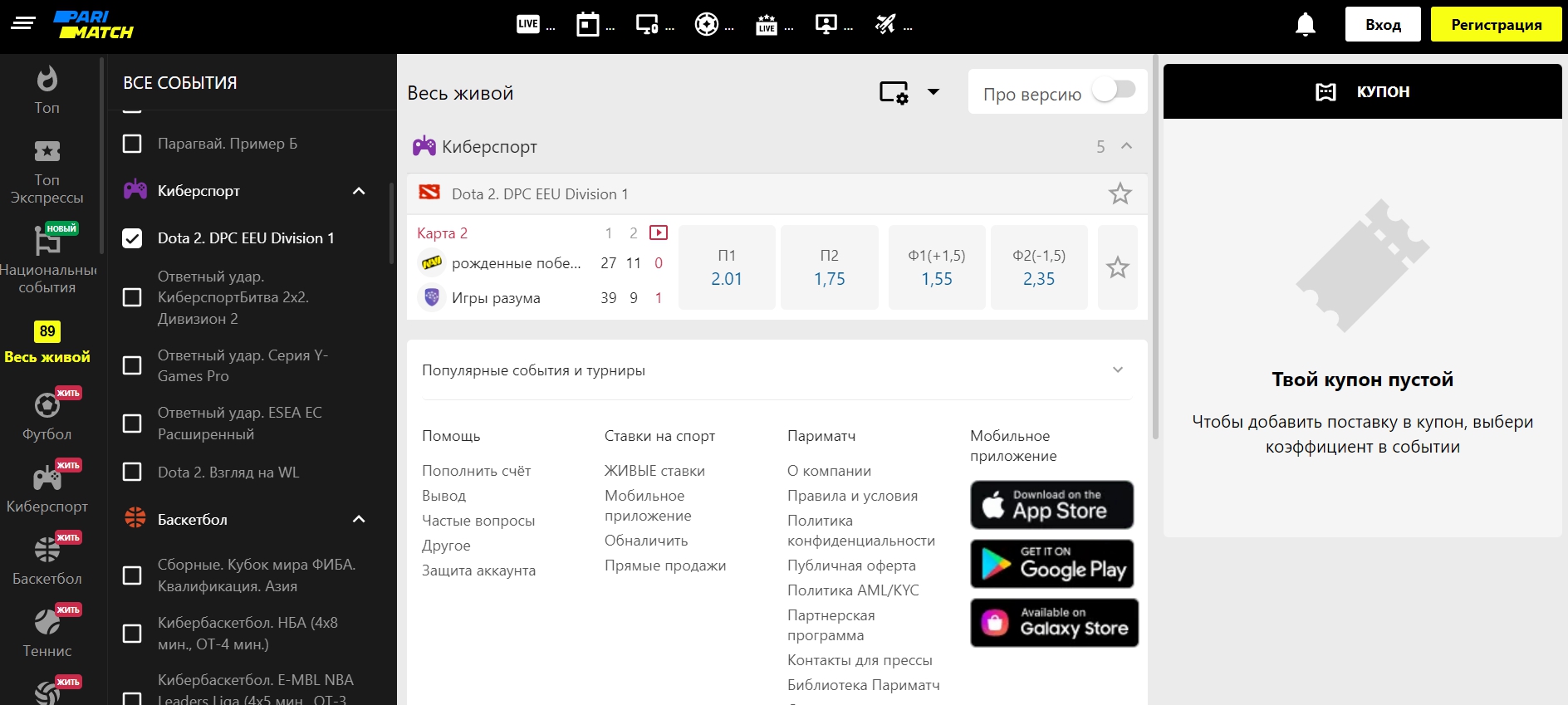Select П1 odds 2.01

tap(727, 267)
